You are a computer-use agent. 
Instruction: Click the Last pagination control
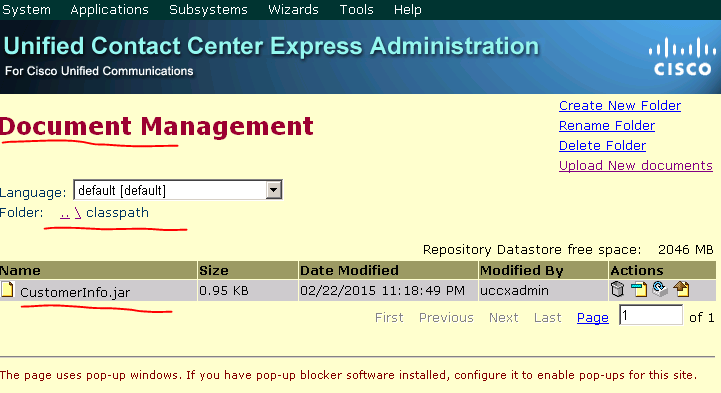point(548,318)
